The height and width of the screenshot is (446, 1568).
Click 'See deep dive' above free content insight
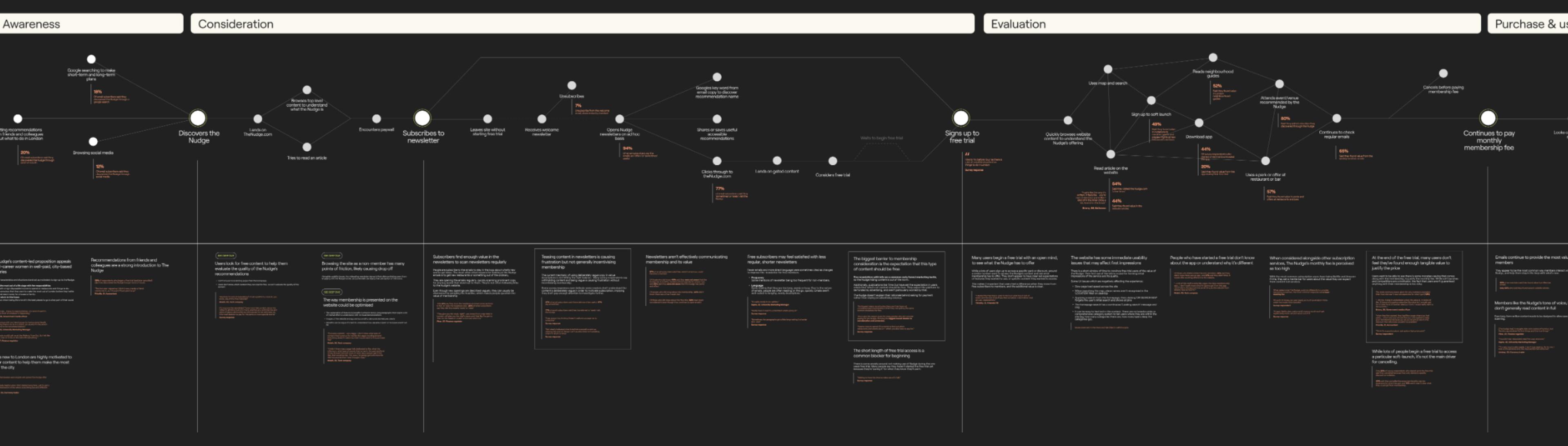[x=225, y=255]
